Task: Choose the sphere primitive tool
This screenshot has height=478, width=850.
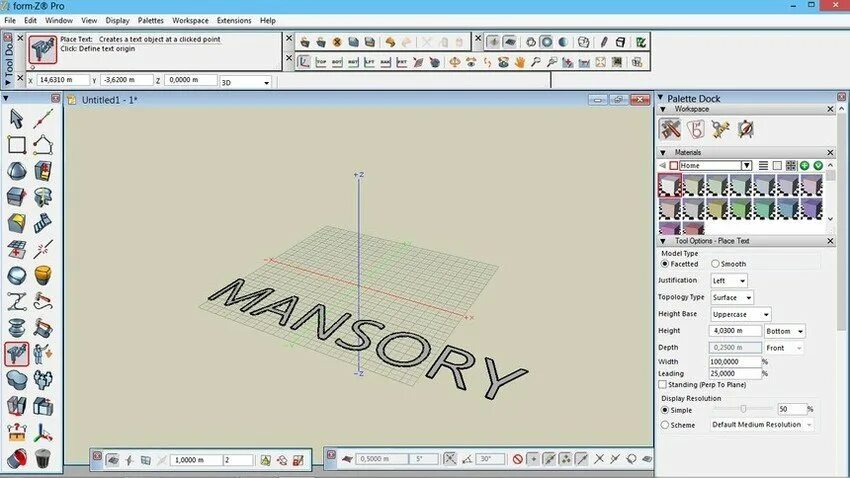Action: pos(16,171)
